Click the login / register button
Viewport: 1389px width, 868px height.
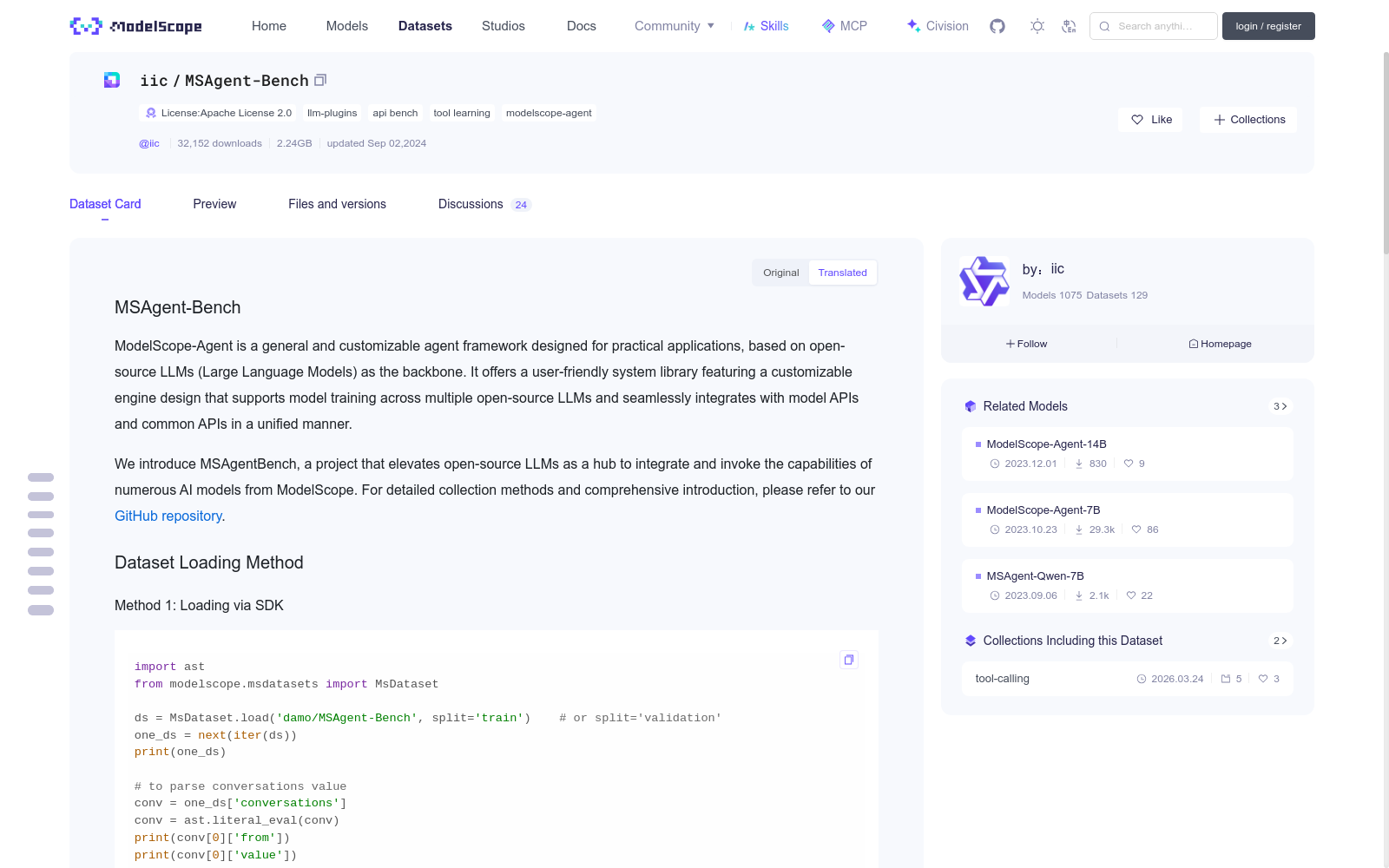coord(1268,26)
